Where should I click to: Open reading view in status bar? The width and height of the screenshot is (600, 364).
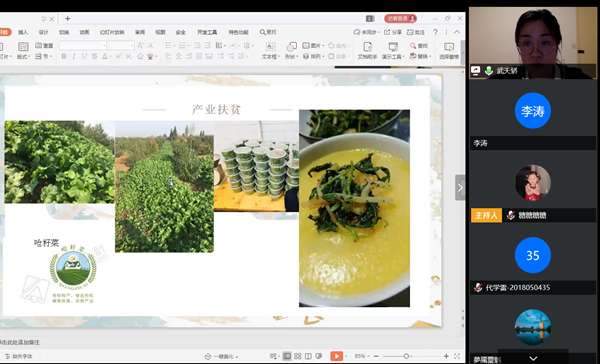coord(308,356)
